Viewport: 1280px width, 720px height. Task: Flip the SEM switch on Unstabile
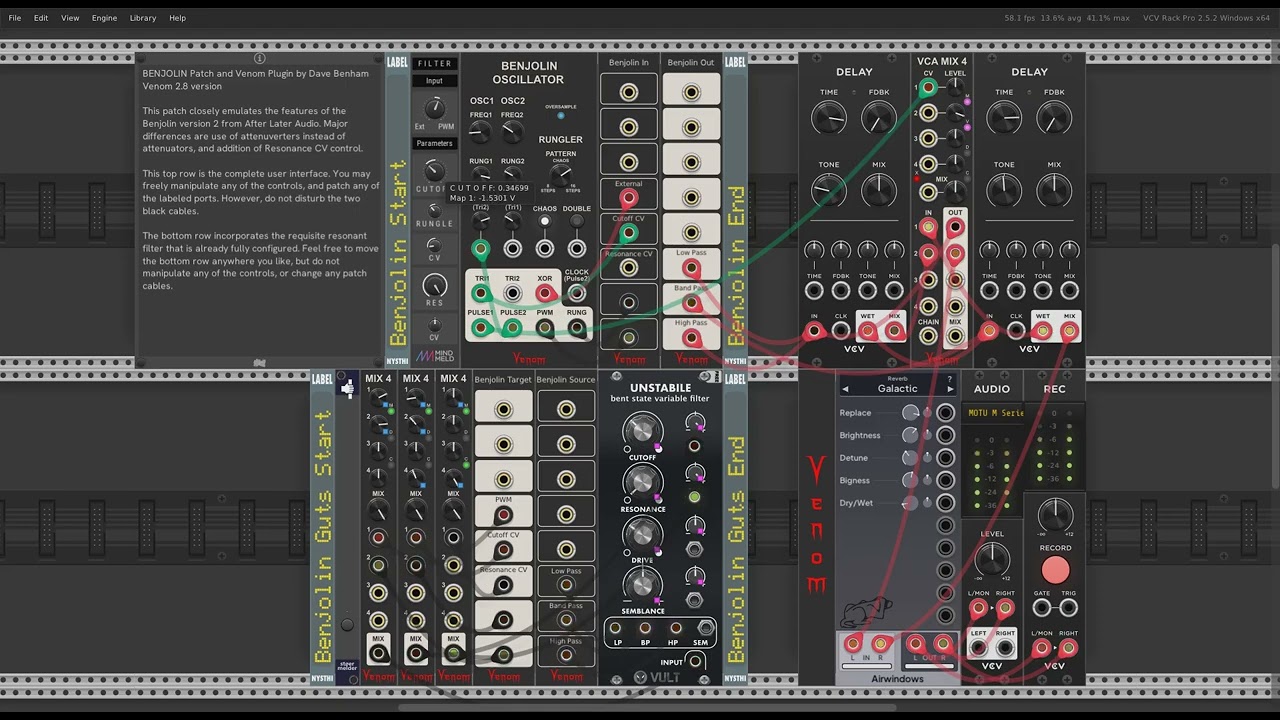pyautogui.click(x=705, y=628)
